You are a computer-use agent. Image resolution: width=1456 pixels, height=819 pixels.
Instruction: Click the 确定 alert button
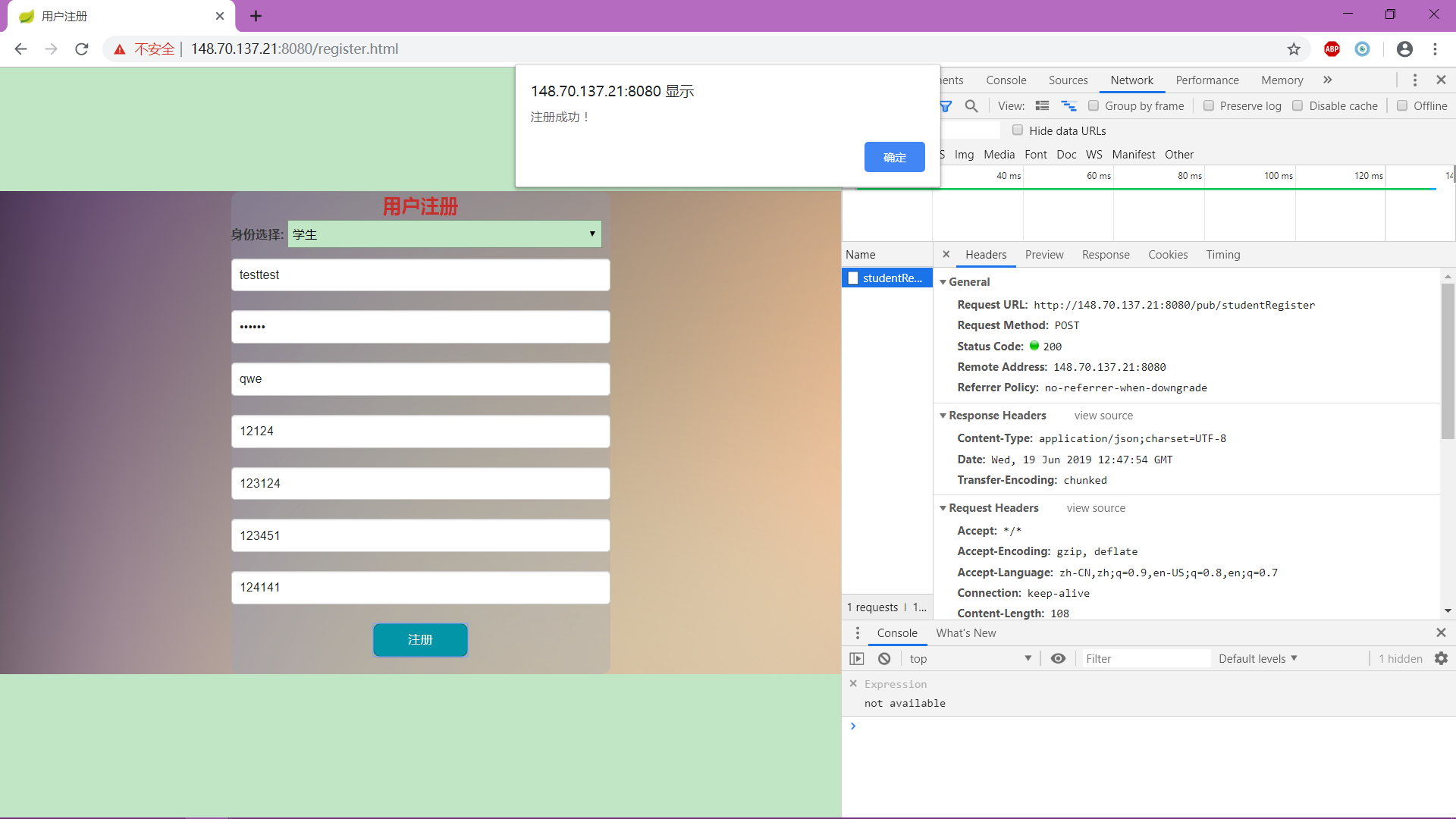[x=894, y=157]
